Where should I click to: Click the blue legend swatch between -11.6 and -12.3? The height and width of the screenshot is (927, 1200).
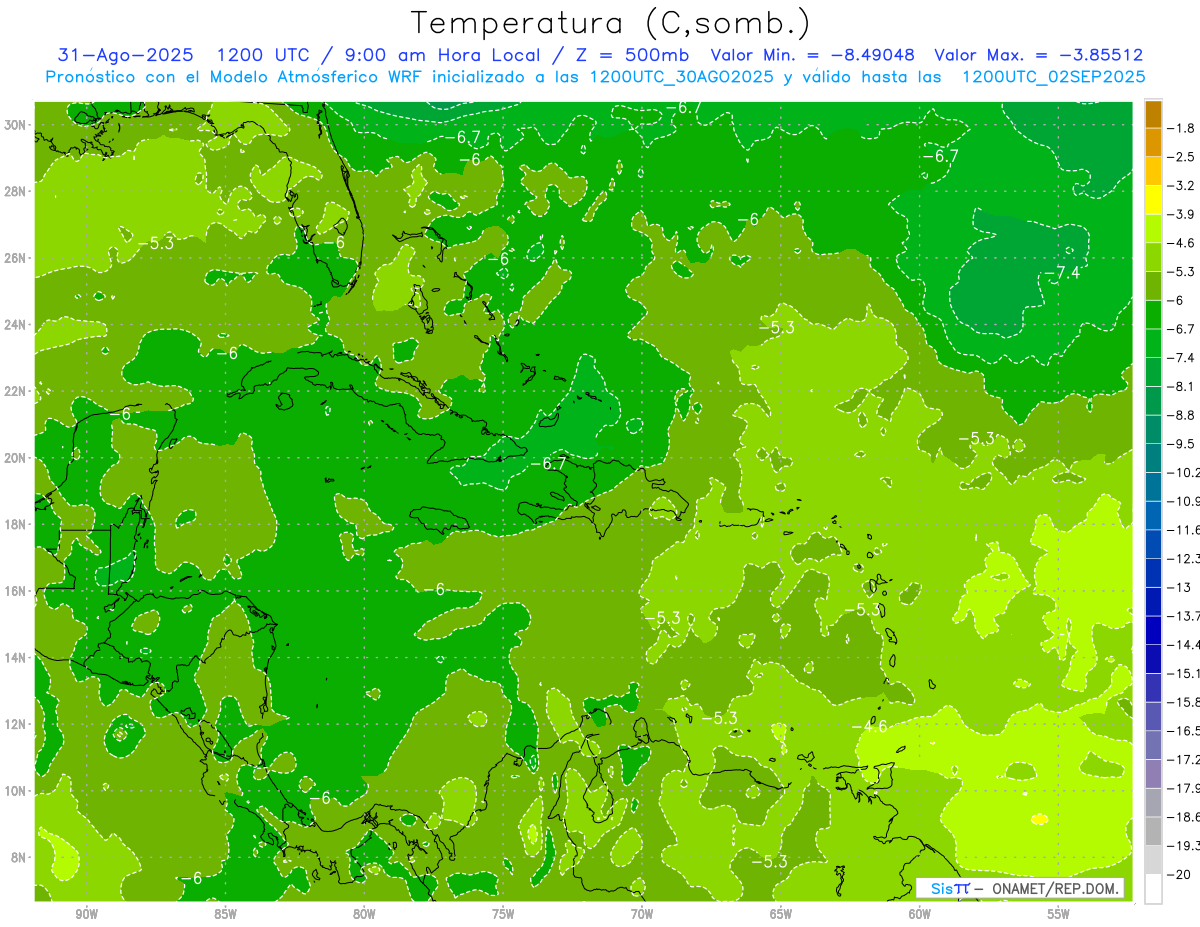[1153, 545]
